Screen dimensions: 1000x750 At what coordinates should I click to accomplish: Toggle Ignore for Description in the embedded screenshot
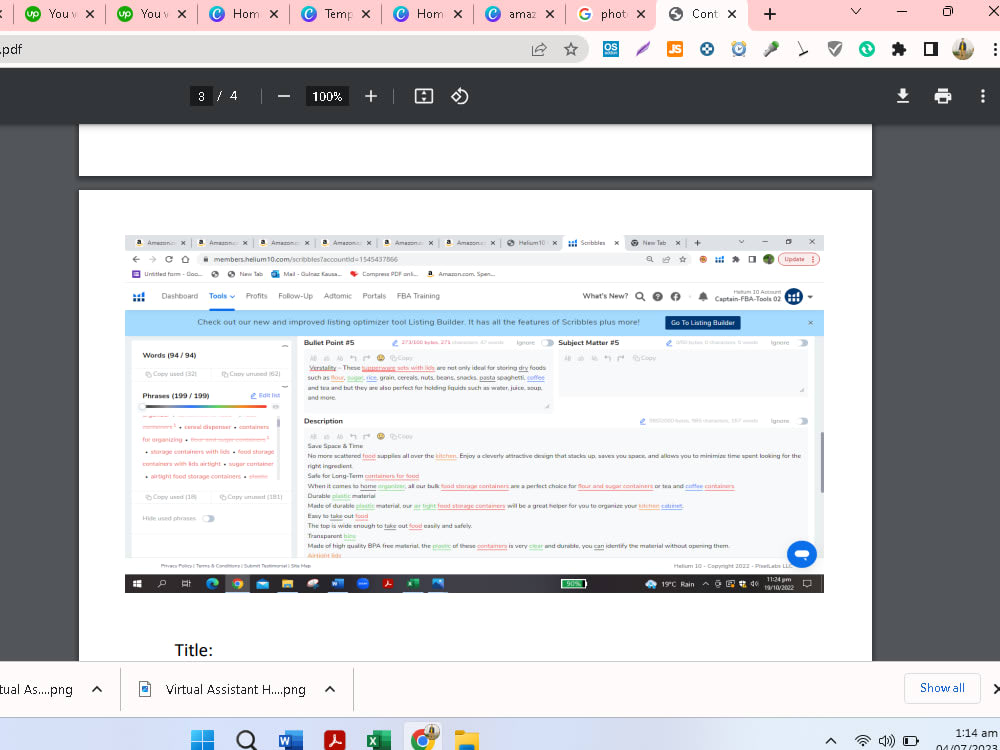click(802, 421)
